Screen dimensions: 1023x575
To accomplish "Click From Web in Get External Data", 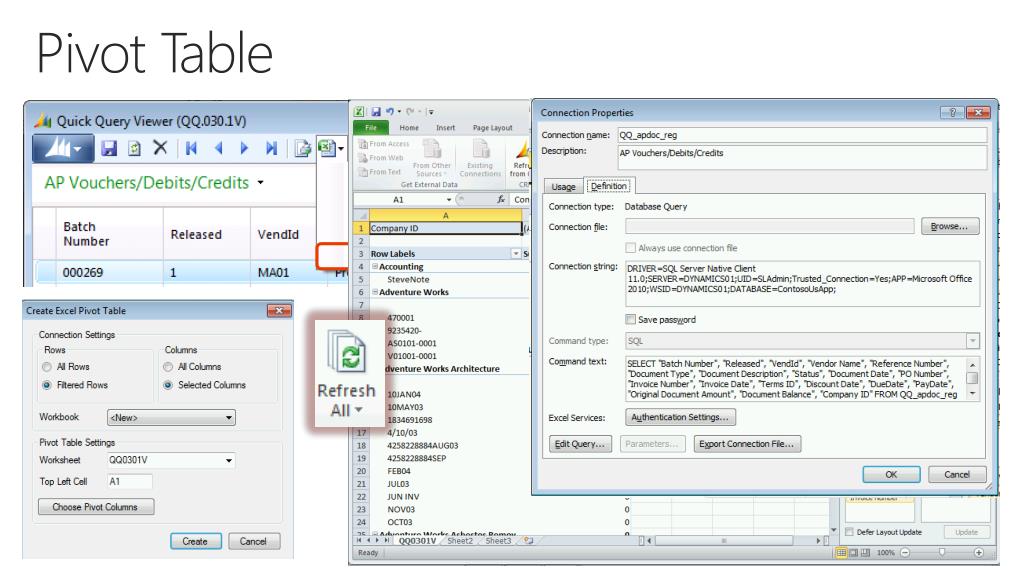I will point(382,158).
